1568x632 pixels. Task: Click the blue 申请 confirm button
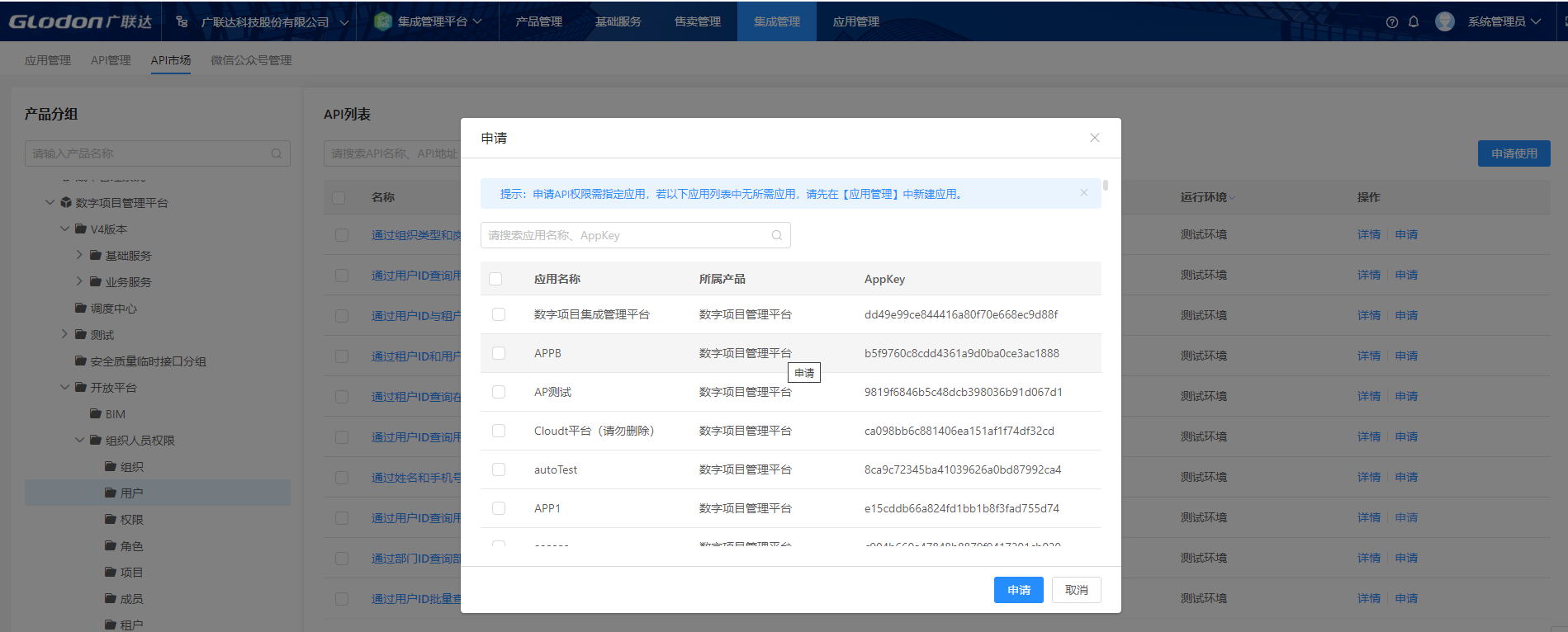coord(1018,590)
